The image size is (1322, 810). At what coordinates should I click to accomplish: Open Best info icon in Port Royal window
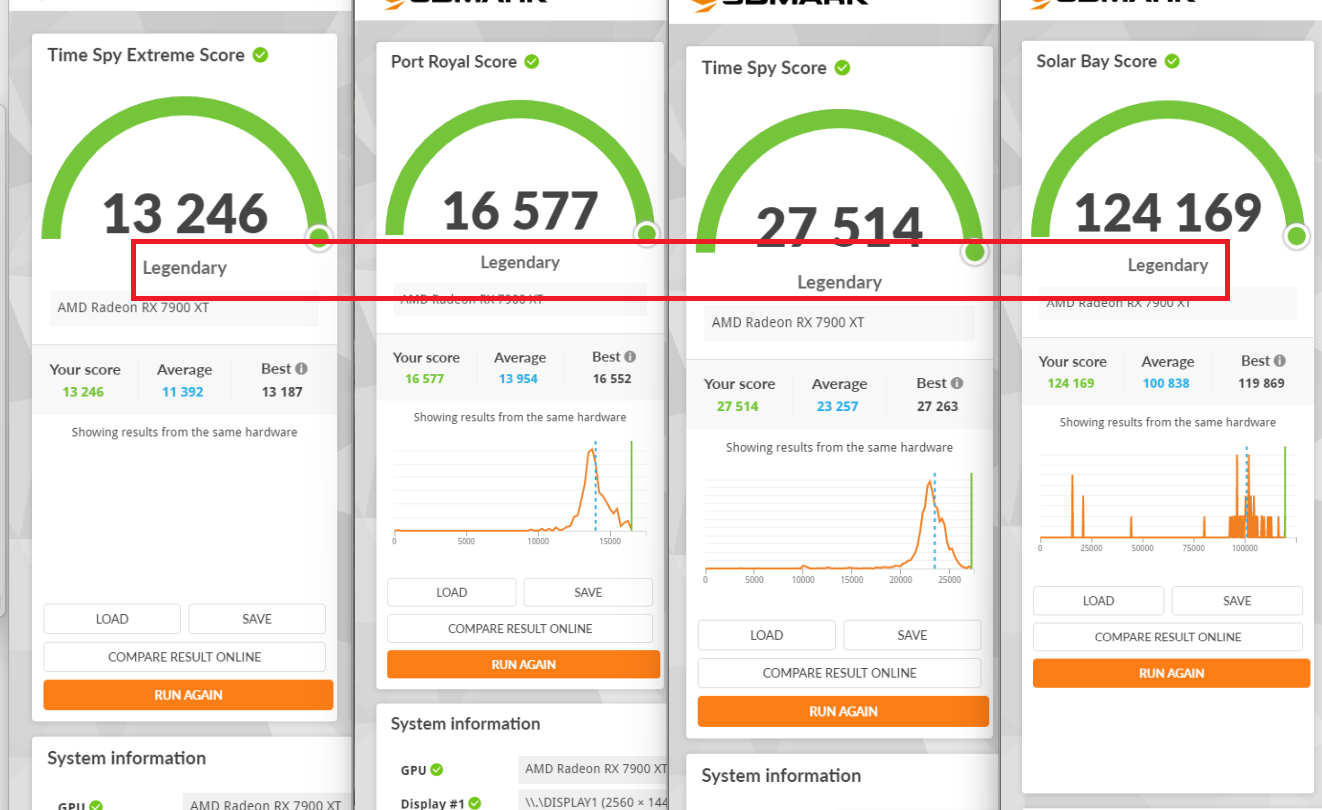pyautogui.click(x=630, y=357)
